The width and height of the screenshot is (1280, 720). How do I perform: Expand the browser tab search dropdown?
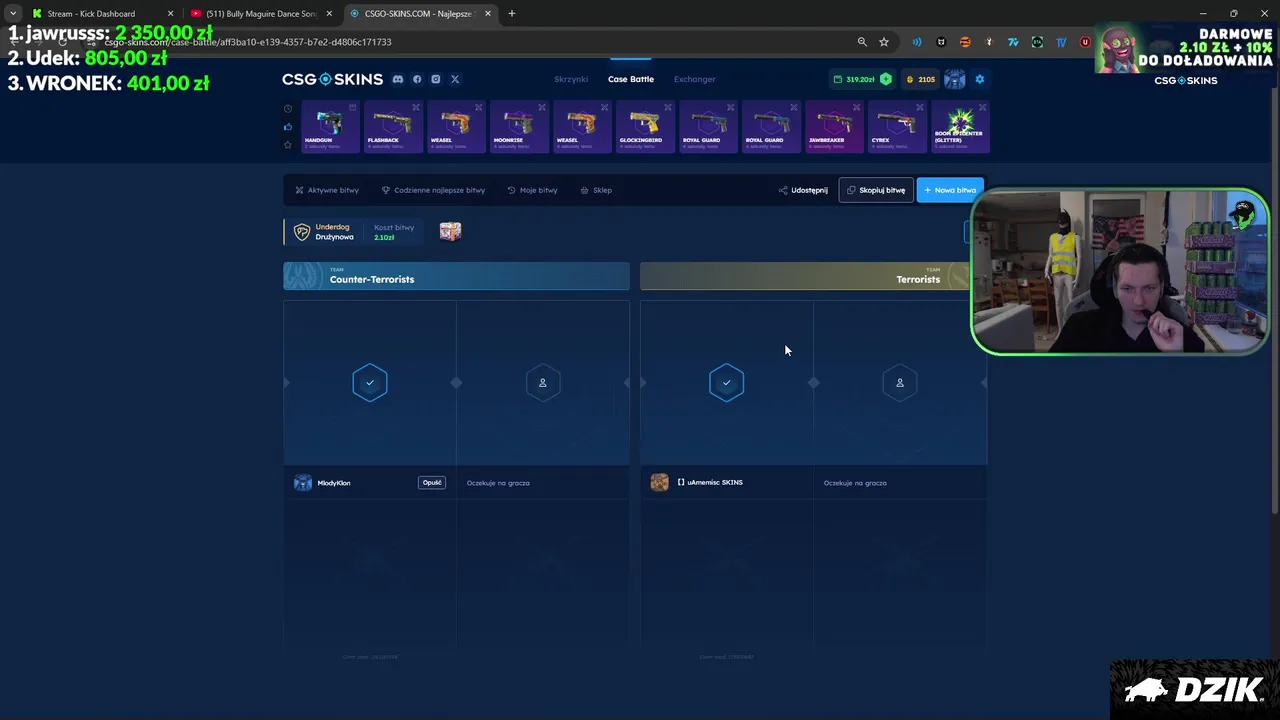12,14
